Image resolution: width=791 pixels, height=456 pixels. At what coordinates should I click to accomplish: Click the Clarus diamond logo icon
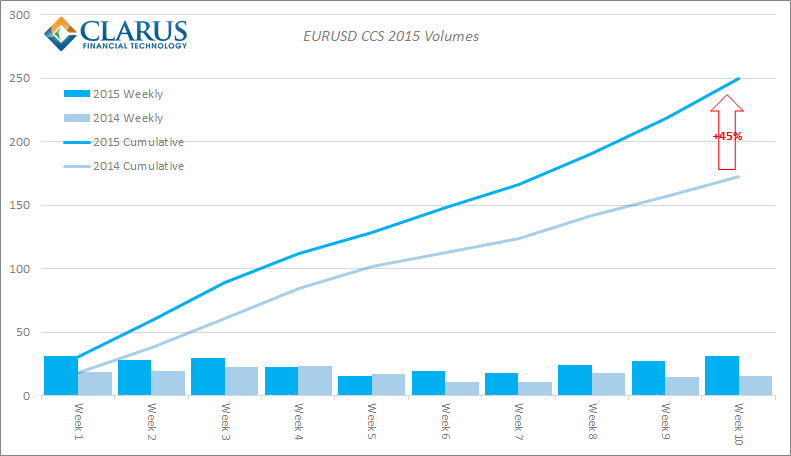pos(61,34)
